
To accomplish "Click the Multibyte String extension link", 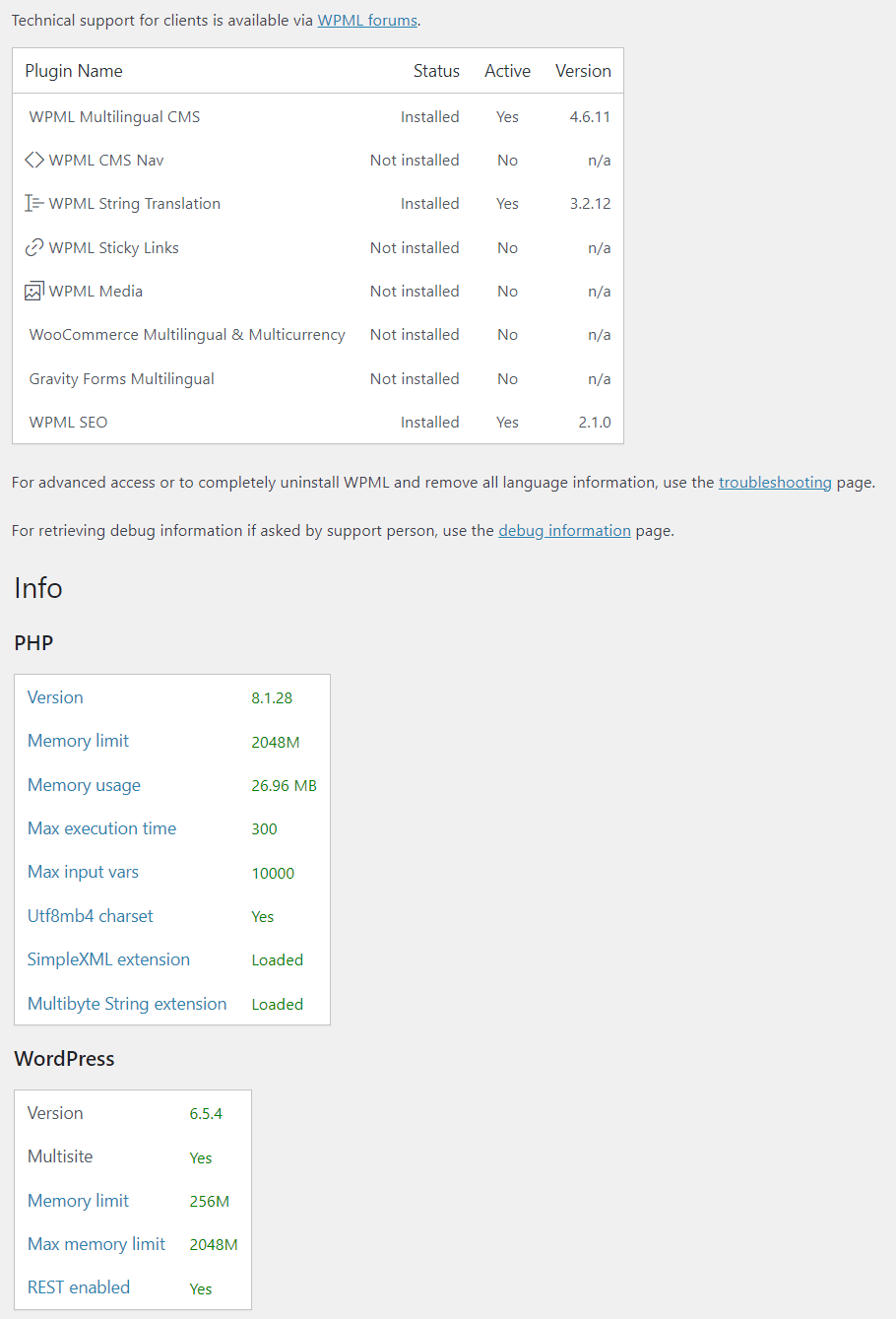I will pyautogui.click(x=127, y=1004).
